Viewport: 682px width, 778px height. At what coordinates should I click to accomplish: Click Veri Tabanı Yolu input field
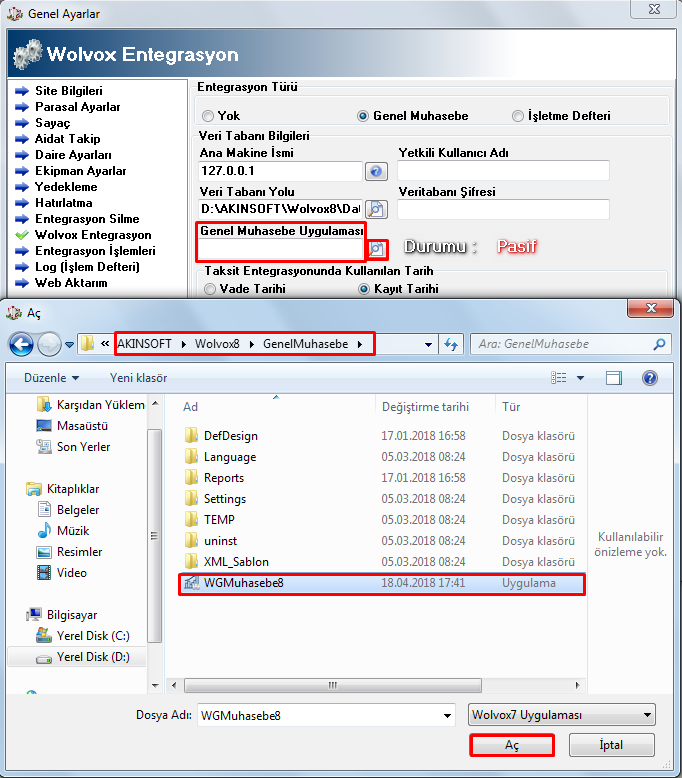pyautogui.click(x=281, y=209)
